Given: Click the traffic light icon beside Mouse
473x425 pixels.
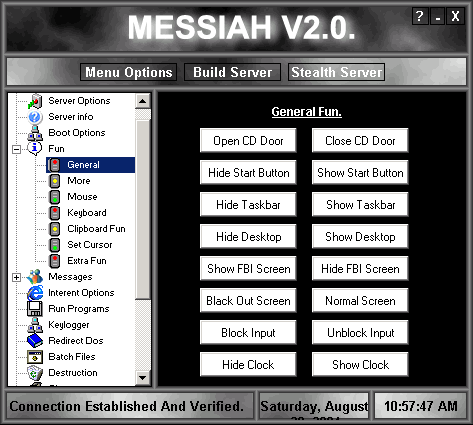Looking at the screenshot, I should 55,197.
